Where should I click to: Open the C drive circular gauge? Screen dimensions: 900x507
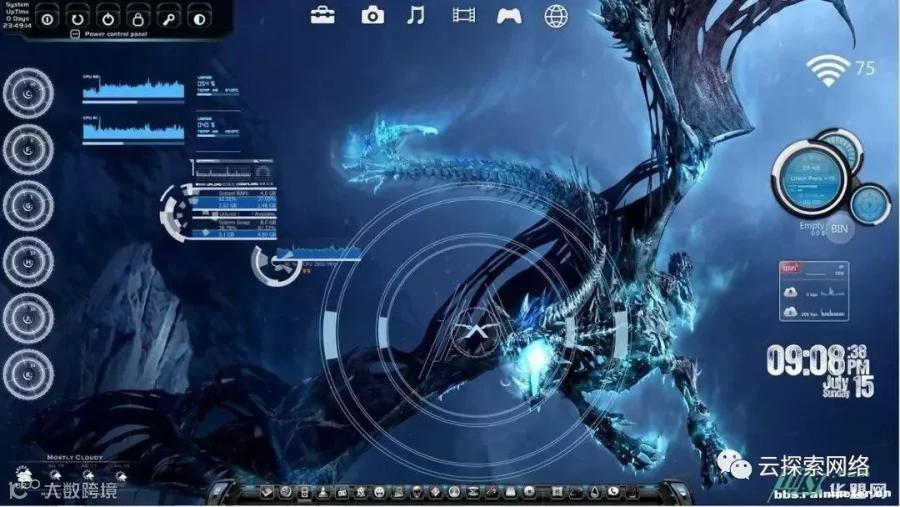tap(28, 94)
